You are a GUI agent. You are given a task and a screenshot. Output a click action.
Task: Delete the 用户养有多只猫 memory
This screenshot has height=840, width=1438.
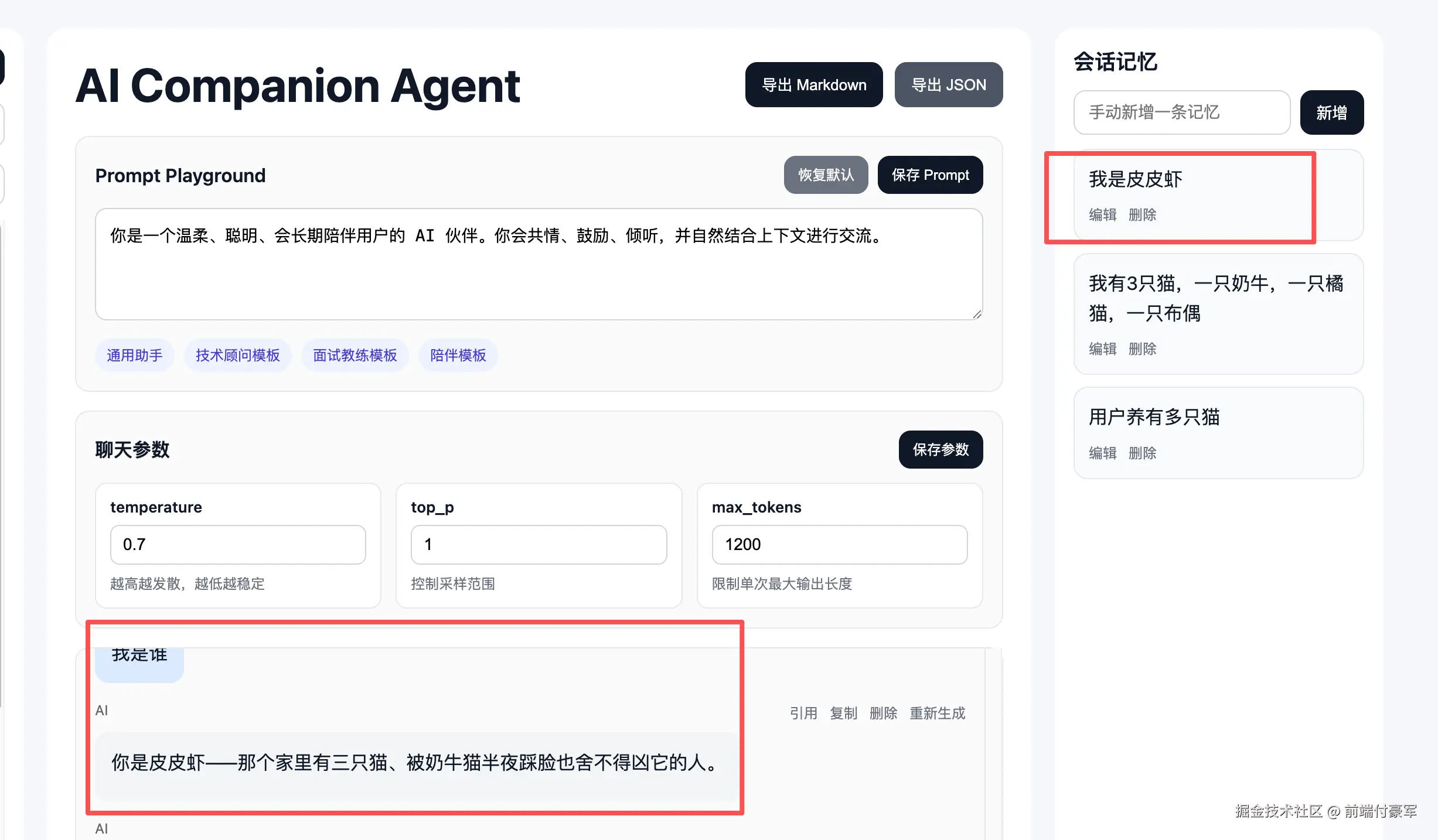tap(1142, 453)
